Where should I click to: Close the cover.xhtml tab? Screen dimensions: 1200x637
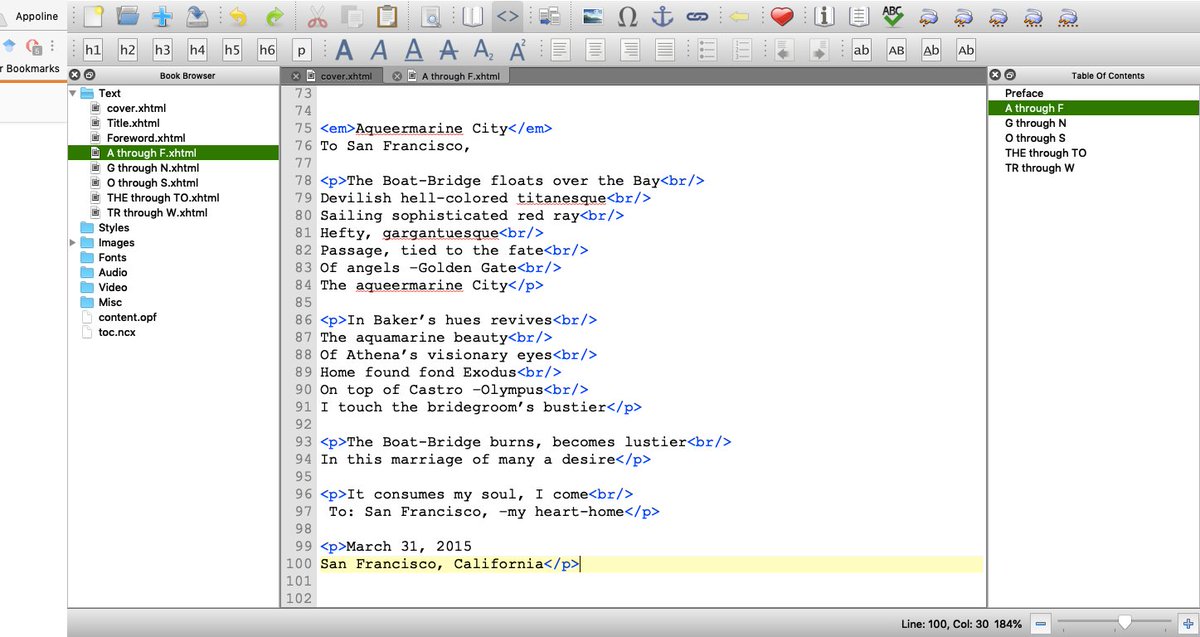tap(296, 76)
